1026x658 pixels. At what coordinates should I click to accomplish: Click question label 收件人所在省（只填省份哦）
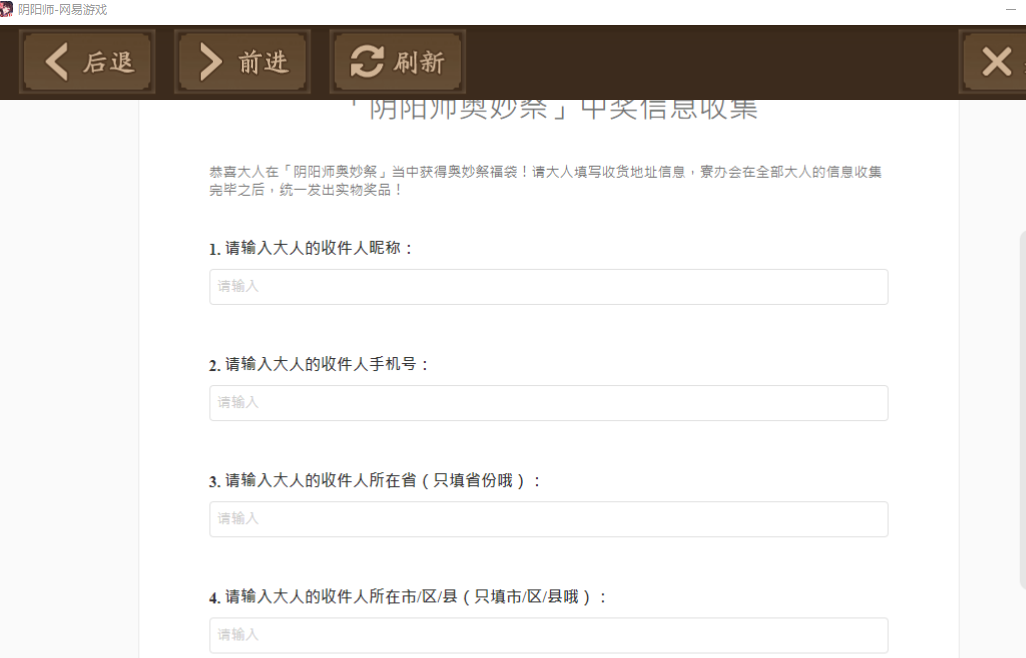(376, 481)
